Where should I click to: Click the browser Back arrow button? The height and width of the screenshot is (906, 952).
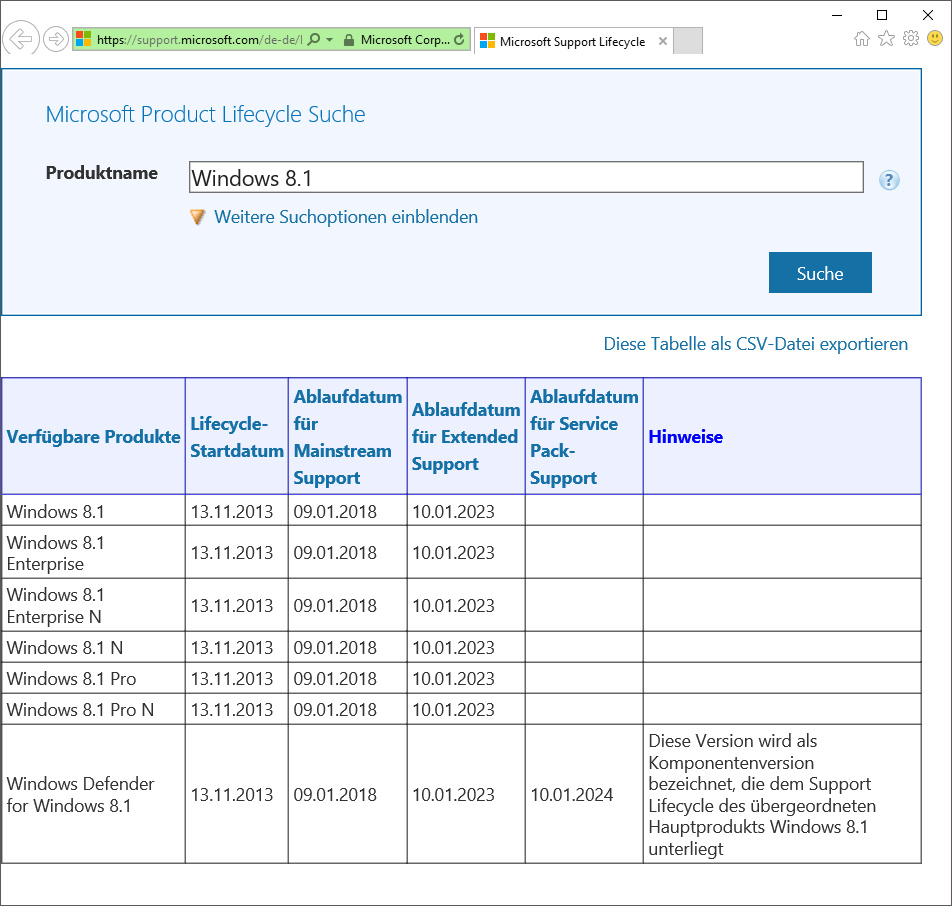(x=20, y=40)
